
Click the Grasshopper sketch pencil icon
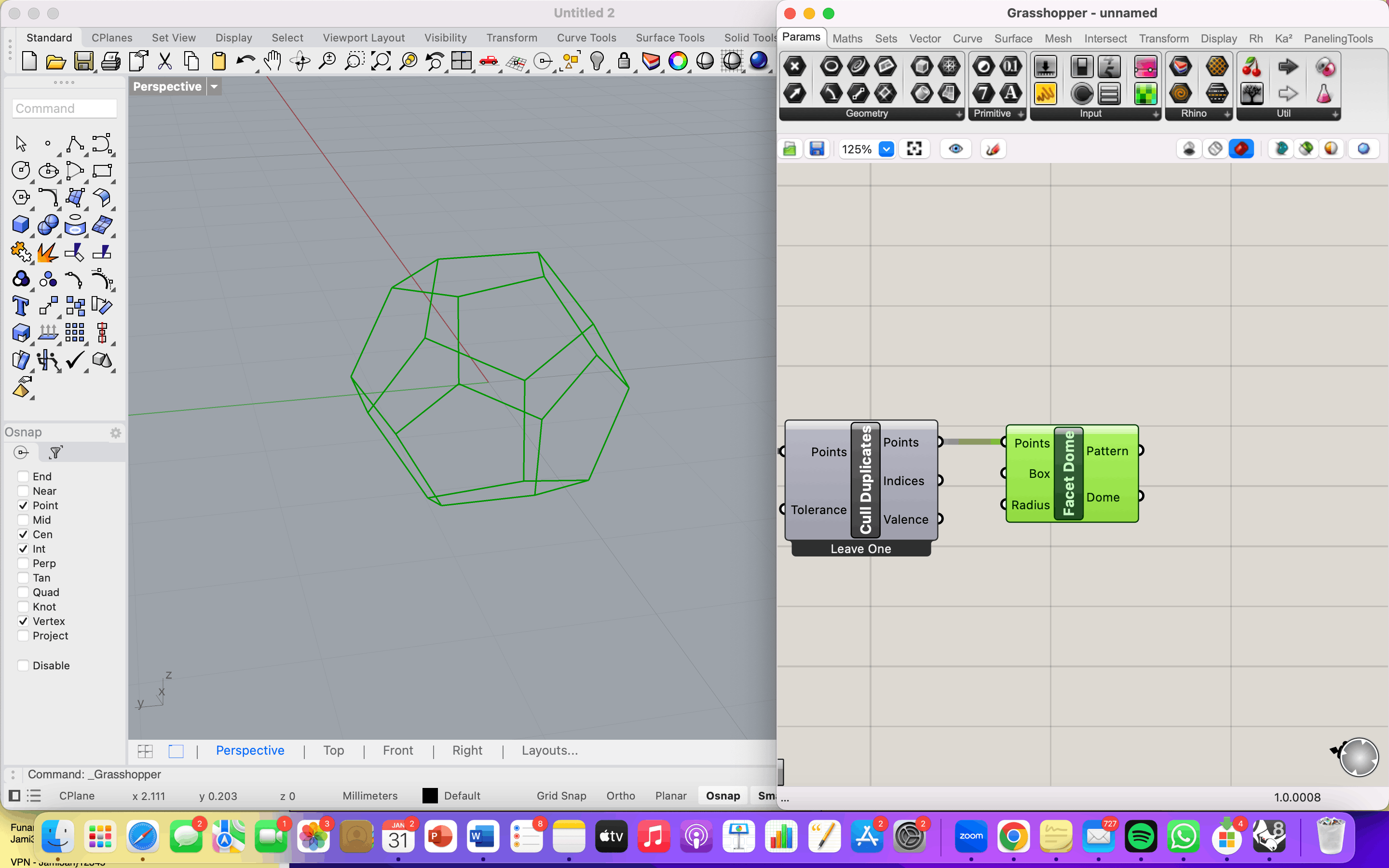click(993, 149)
